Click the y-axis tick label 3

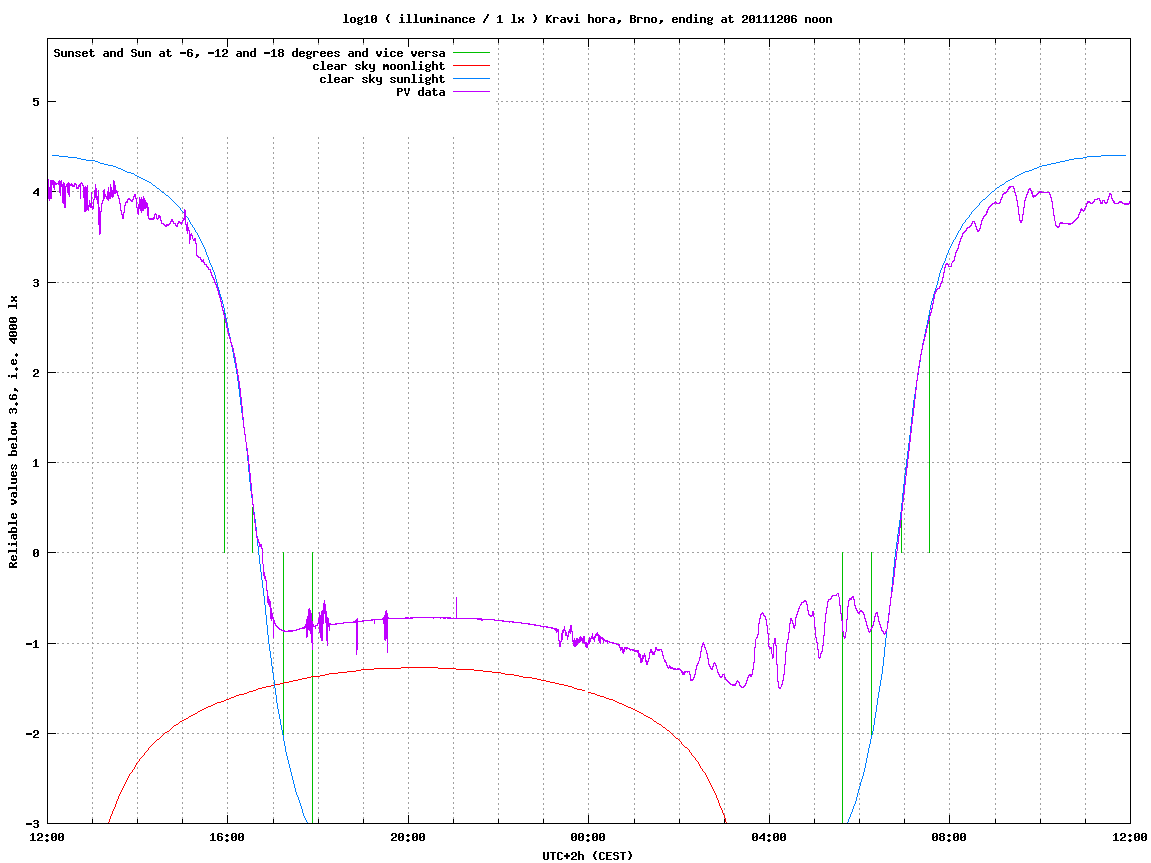click(35, 283)
